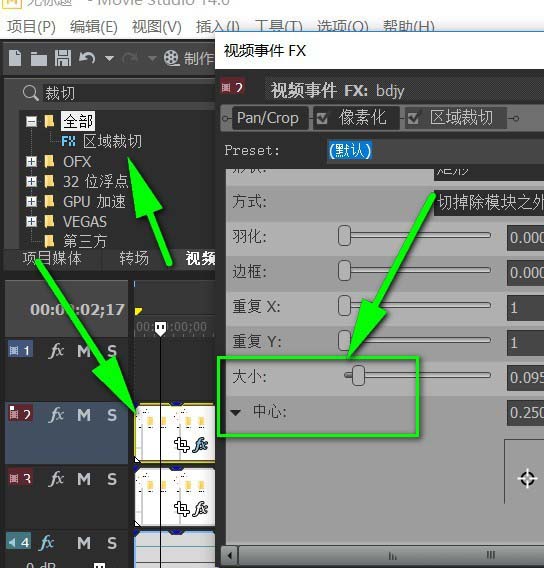Click track 1 fx icon

pos(56,351)
